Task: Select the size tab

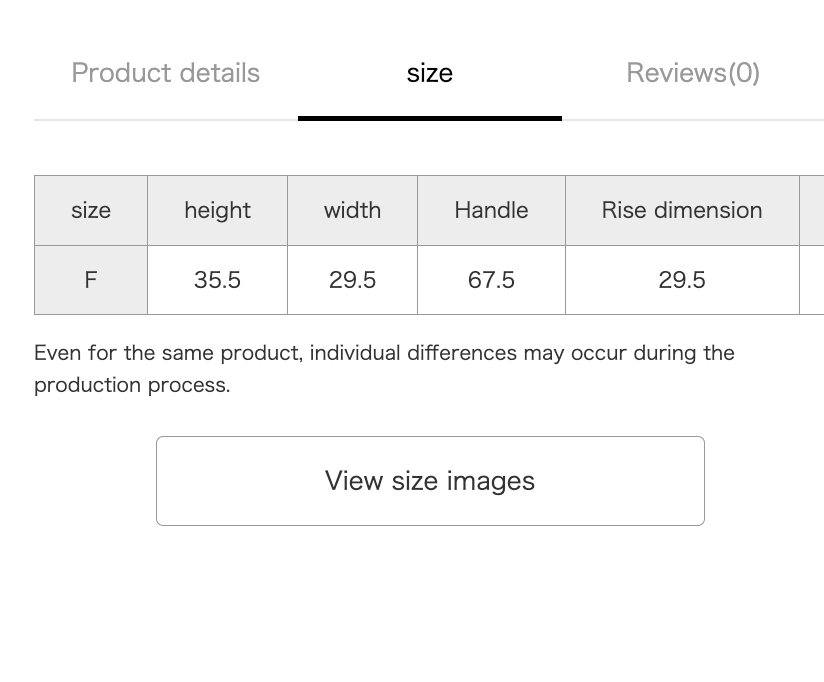Action: tap(430, 73)
